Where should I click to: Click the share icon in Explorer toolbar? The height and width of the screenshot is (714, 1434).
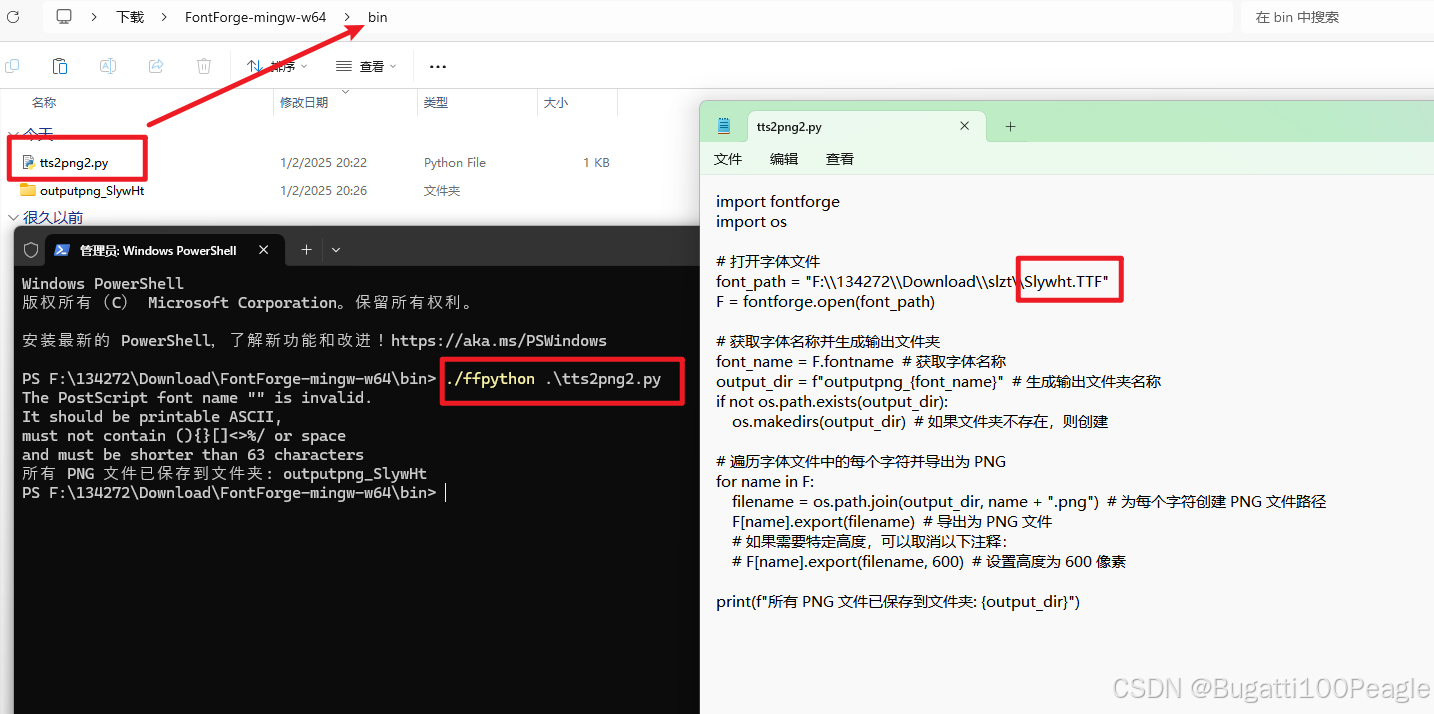click(x=156, y=66)
